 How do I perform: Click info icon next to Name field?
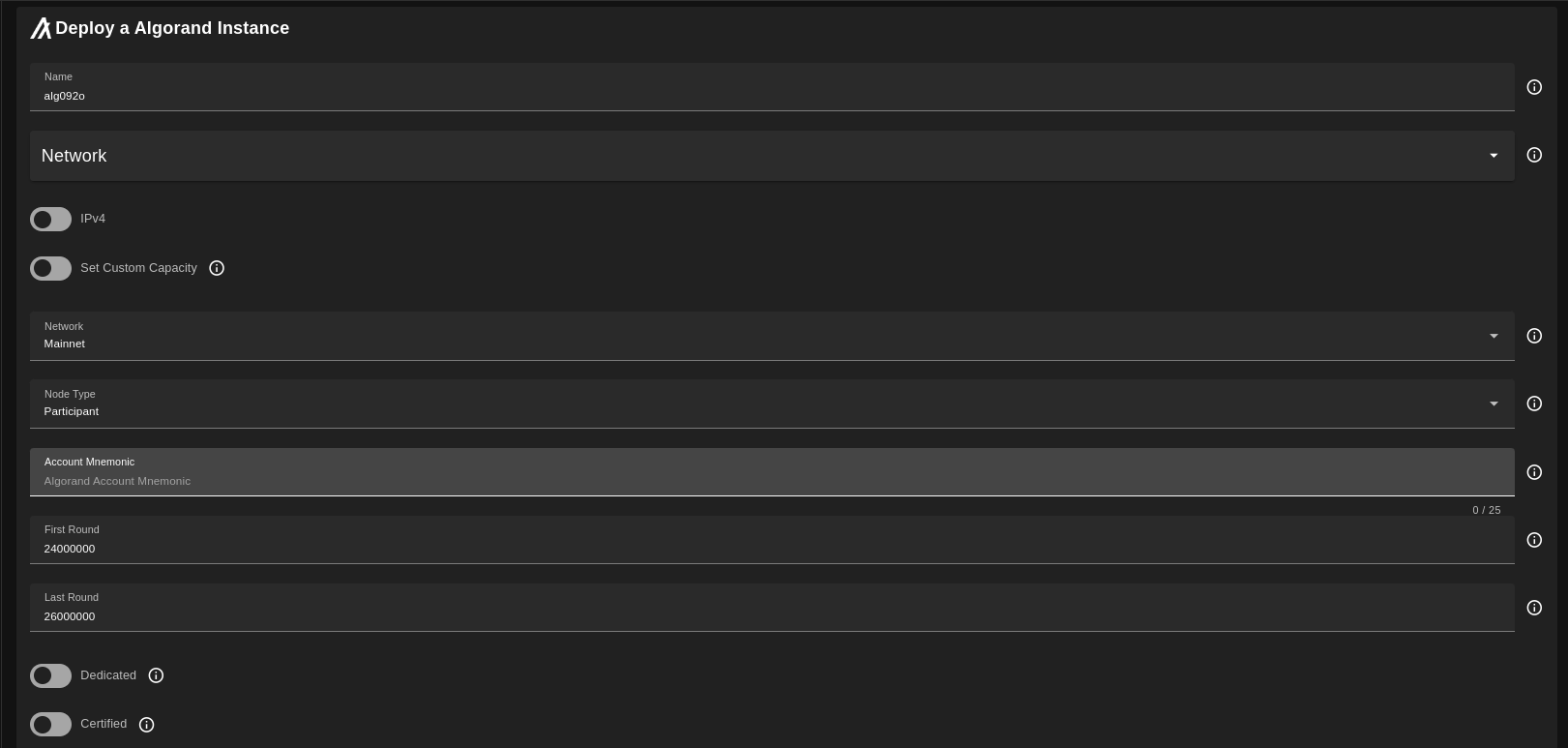pyautogui.click(x=1534, y=87)
